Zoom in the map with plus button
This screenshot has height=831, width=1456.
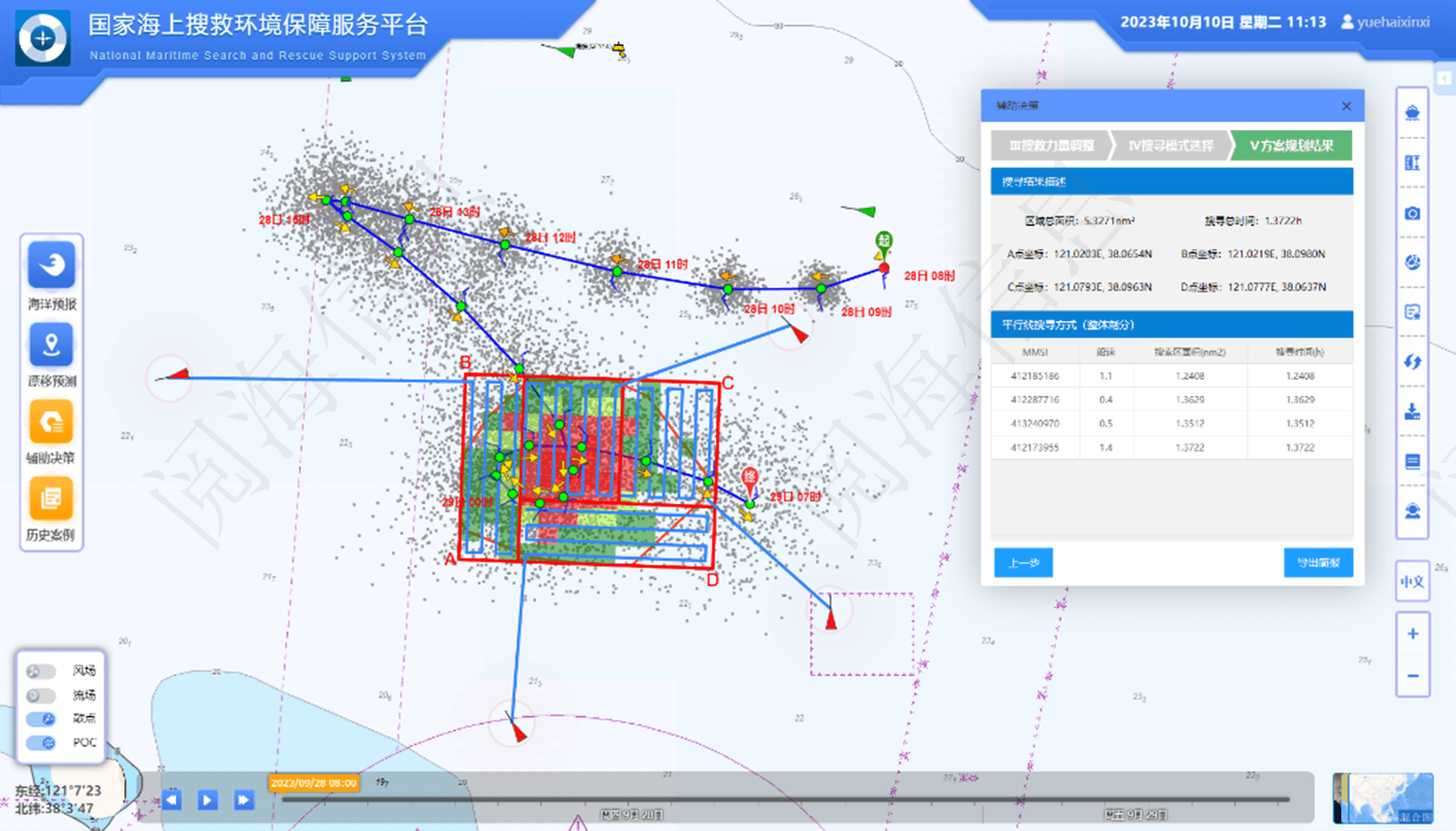click(1412, 634)
